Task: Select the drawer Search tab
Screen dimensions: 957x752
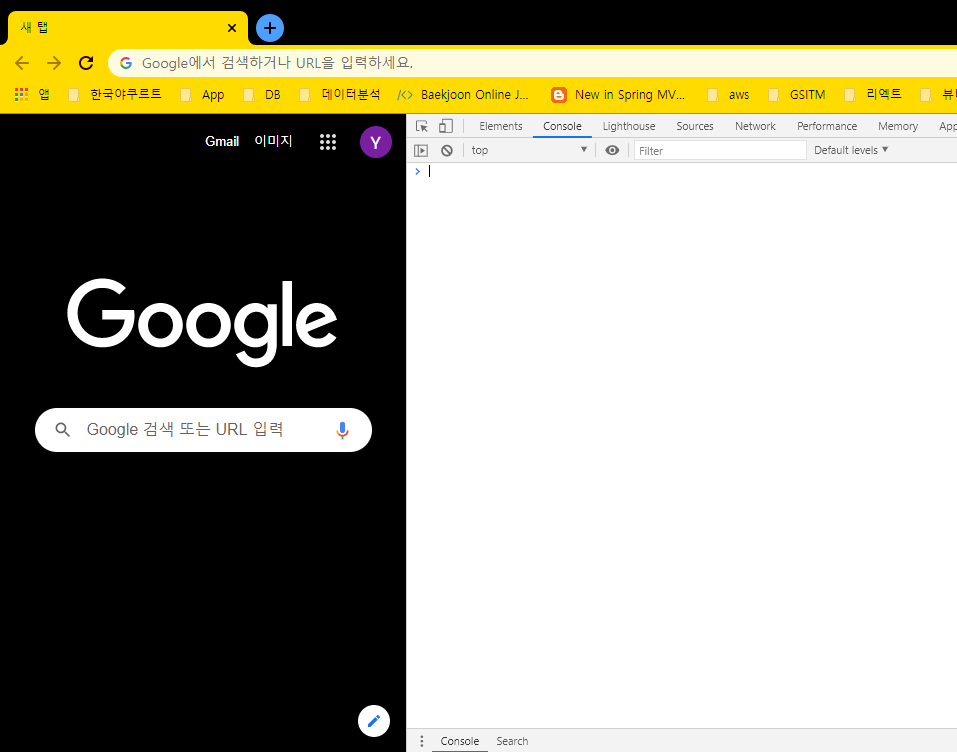Action: 512,741
